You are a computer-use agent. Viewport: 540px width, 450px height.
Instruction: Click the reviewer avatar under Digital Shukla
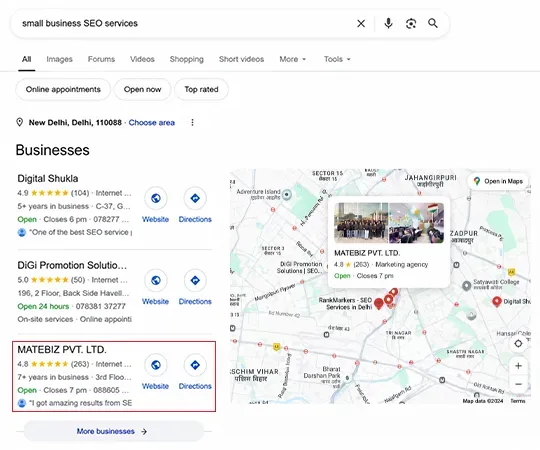point(22,232)
